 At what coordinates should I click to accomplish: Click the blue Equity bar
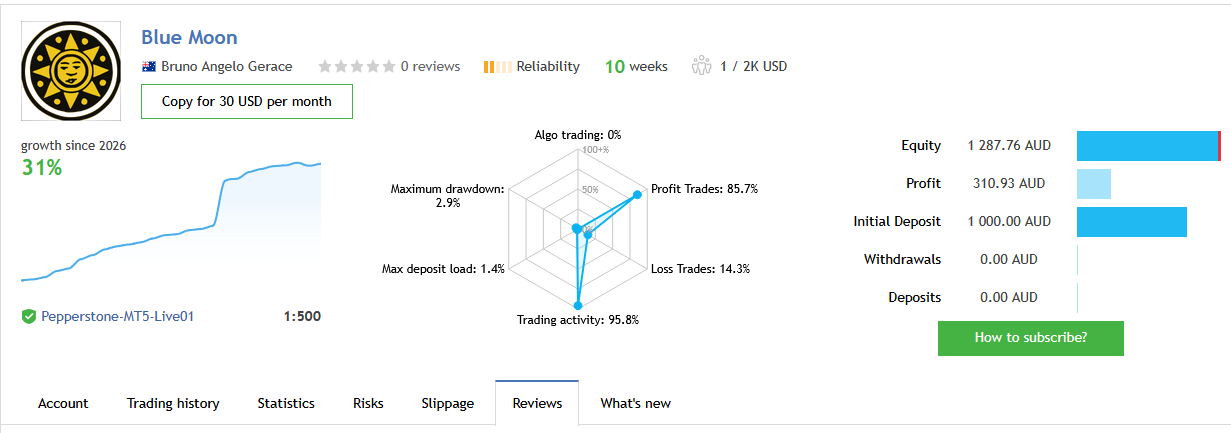point(1147,146)
